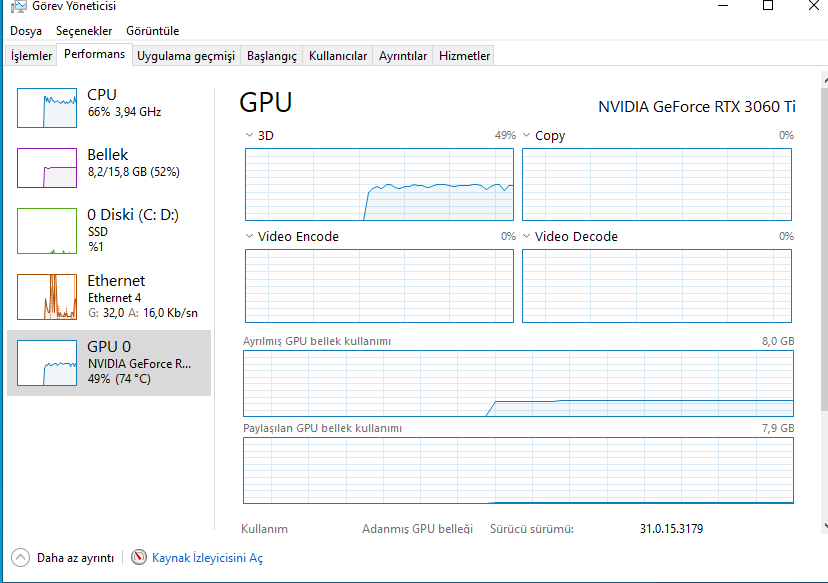The width and height of the screenshot is (828, 583).
Task: Open the Disk 0 graph thumbnail
Action: click(x=47, y=230)
